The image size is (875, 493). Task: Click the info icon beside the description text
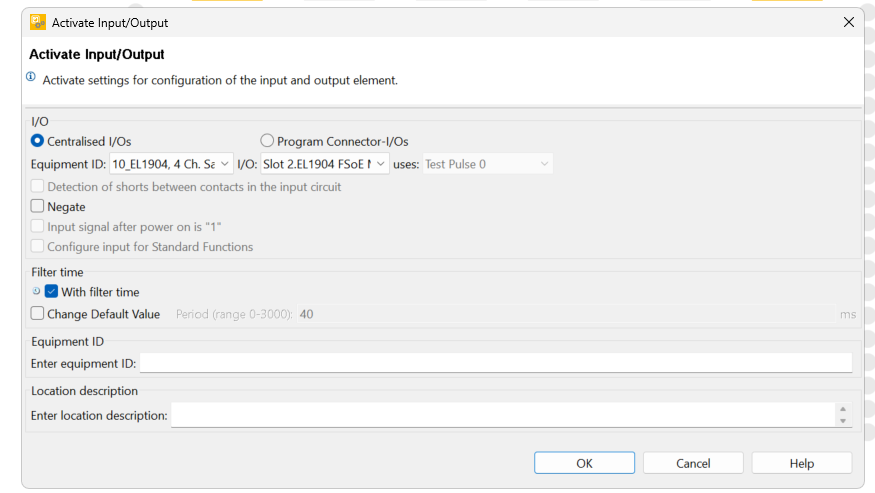pyautogui.click(x=31, y=76)
